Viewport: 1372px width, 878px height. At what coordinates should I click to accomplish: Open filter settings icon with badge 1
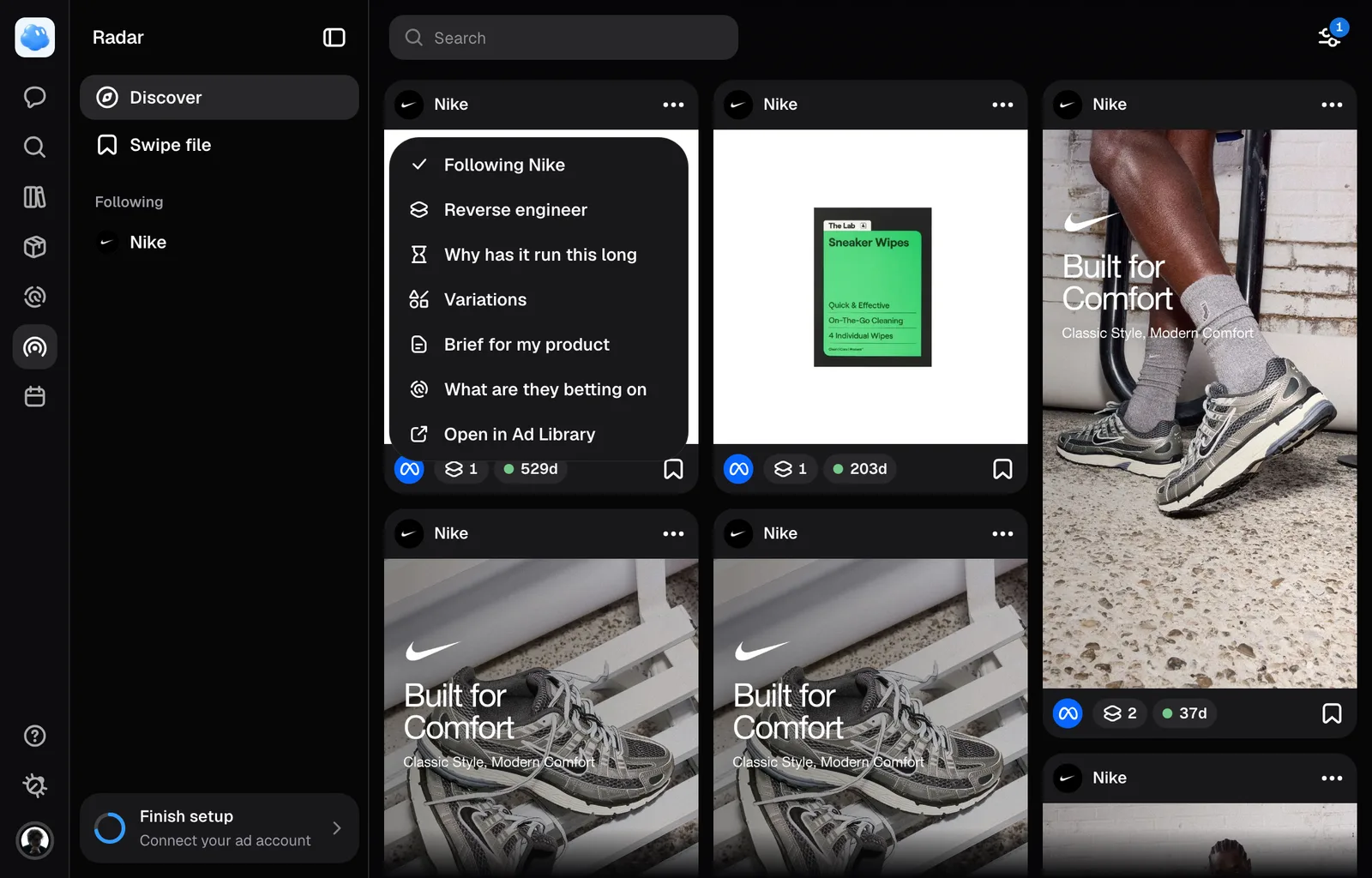(1330, 36)
